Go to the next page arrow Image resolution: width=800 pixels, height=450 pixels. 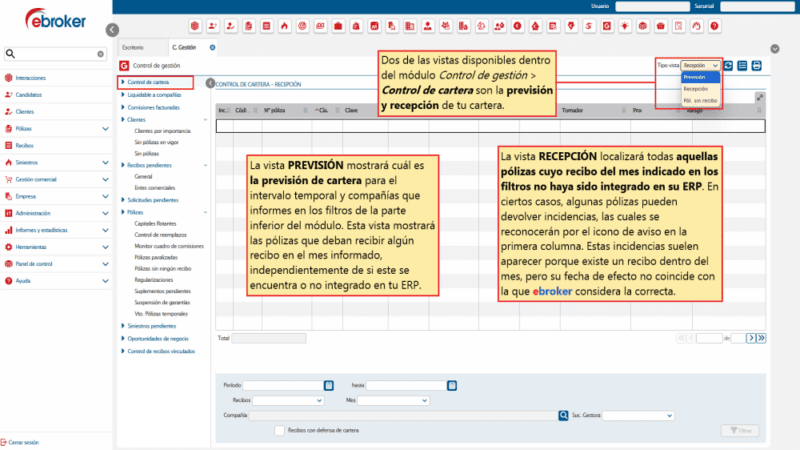(751, 338)
